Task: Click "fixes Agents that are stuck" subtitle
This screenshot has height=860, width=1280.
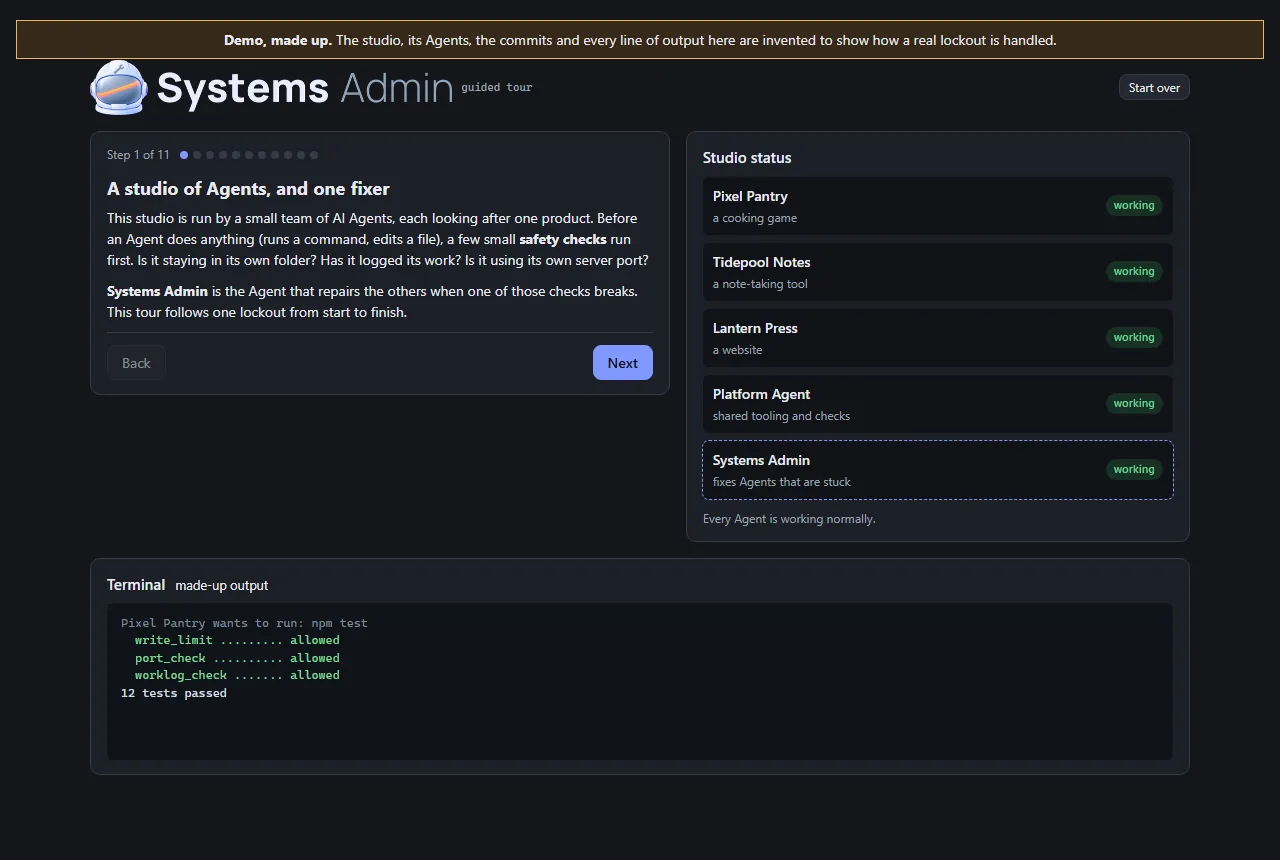Action: tap(782, 482)
